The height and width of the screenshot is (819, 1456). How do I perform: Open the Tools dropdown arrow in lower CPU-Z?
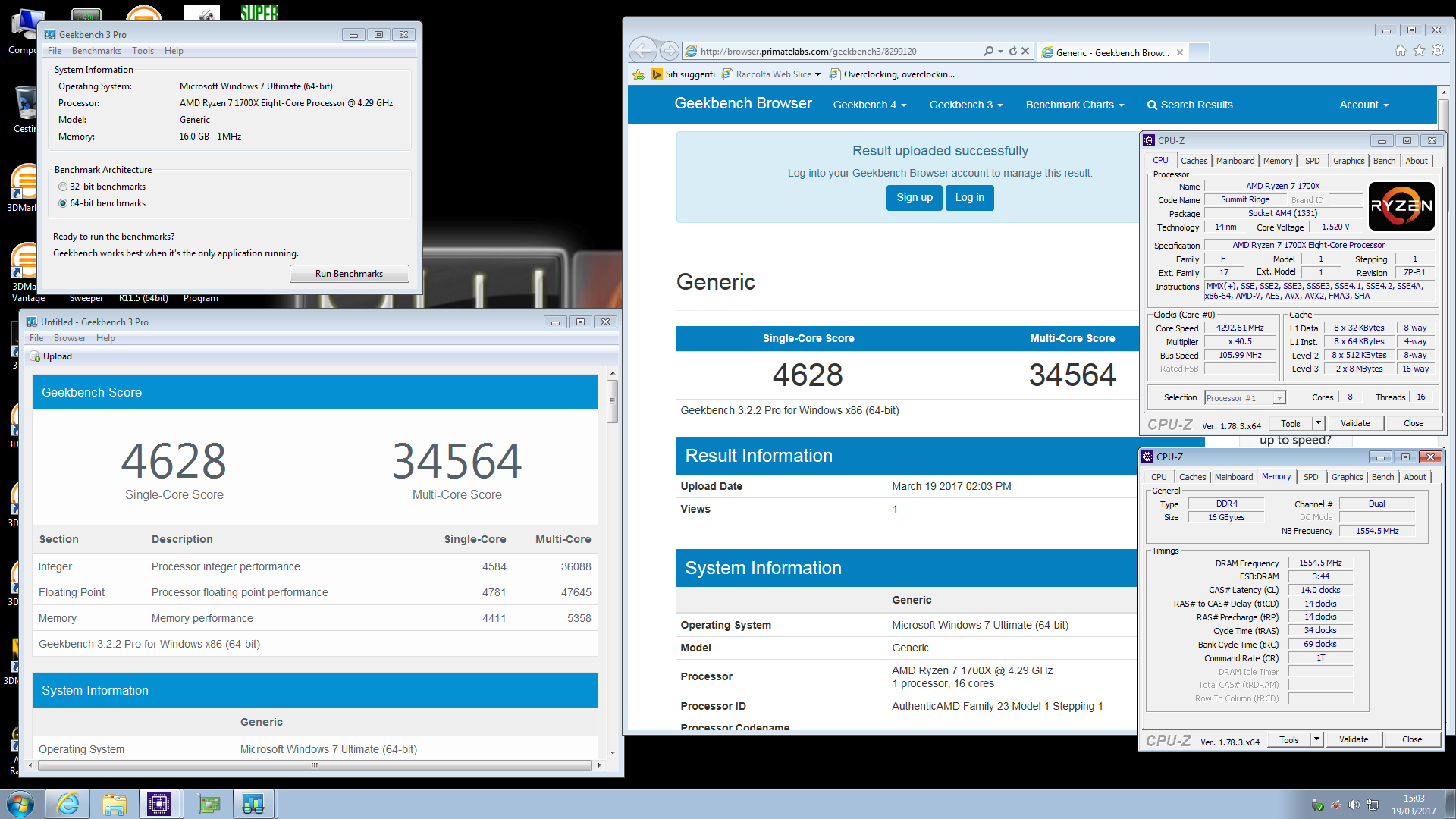1316,739
